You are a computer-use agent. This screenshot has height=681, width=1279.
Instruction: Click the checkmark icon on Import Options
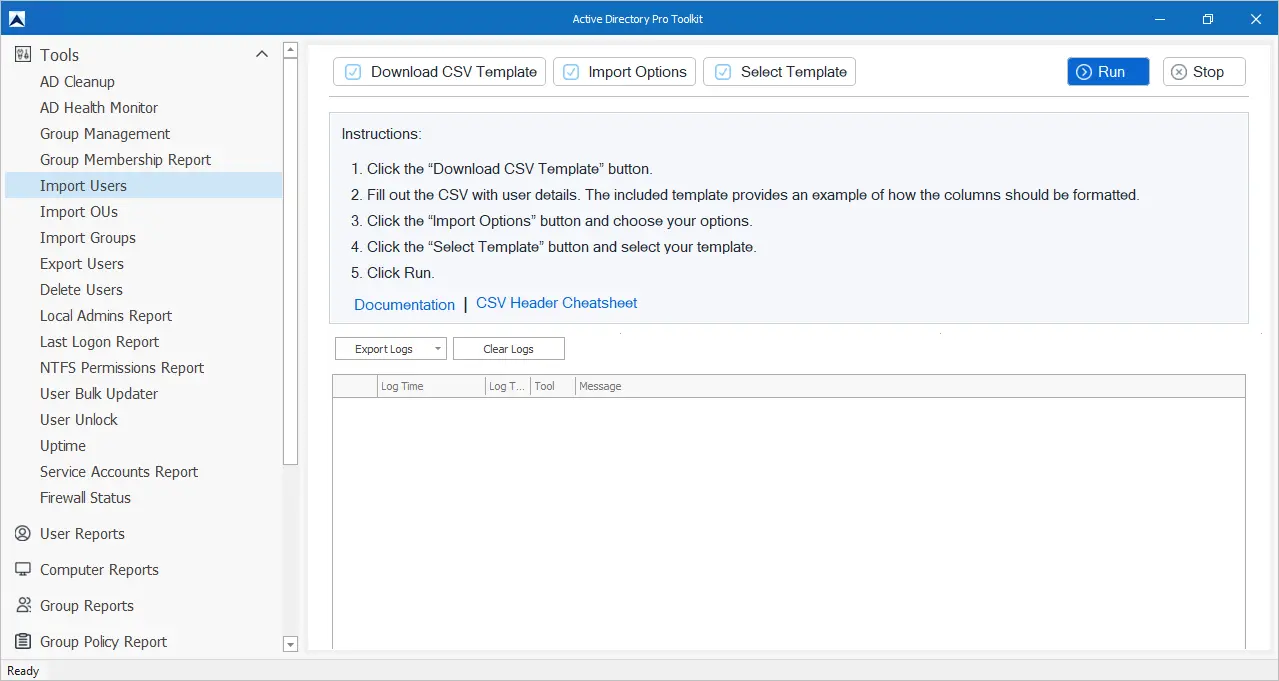point(571,72)
